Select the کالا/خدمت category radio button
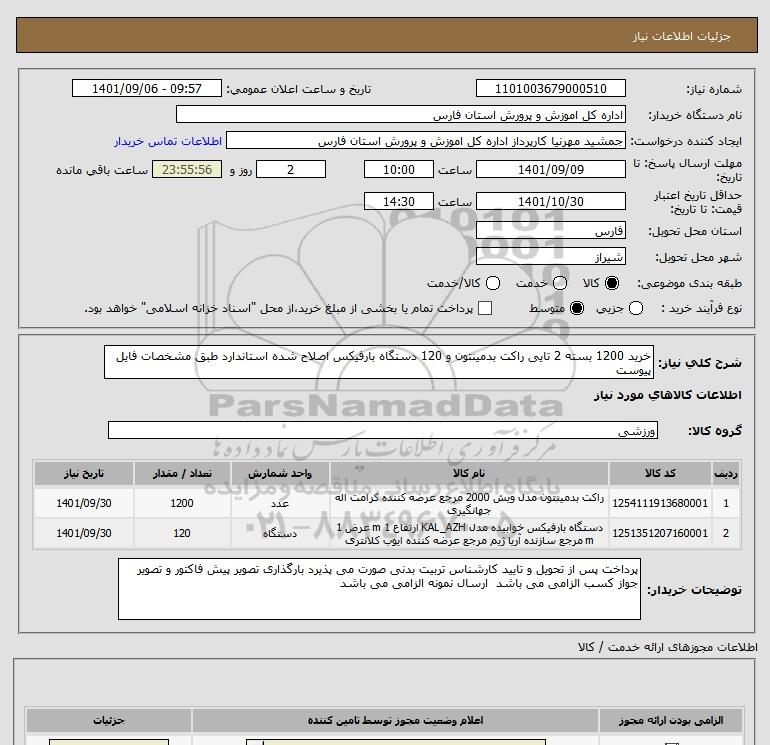 (x=493, y=283)
